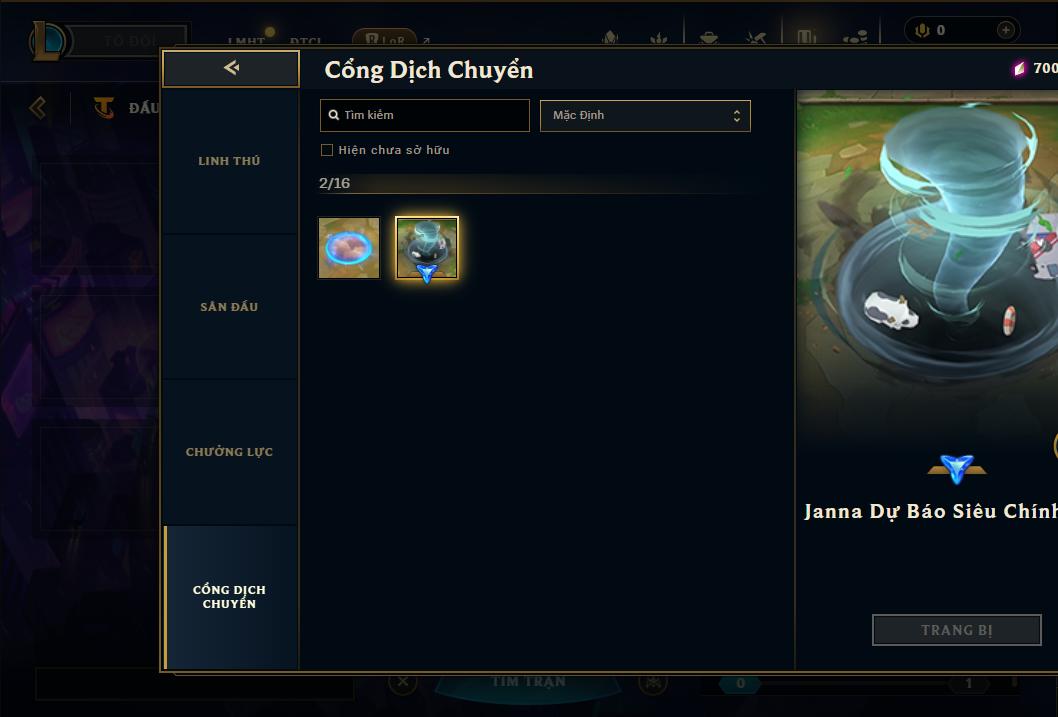This screenshot has height=717, width=1058.
Task: Select the Janna tornado portal thumbnail
Action: click(x=426, y=248)
